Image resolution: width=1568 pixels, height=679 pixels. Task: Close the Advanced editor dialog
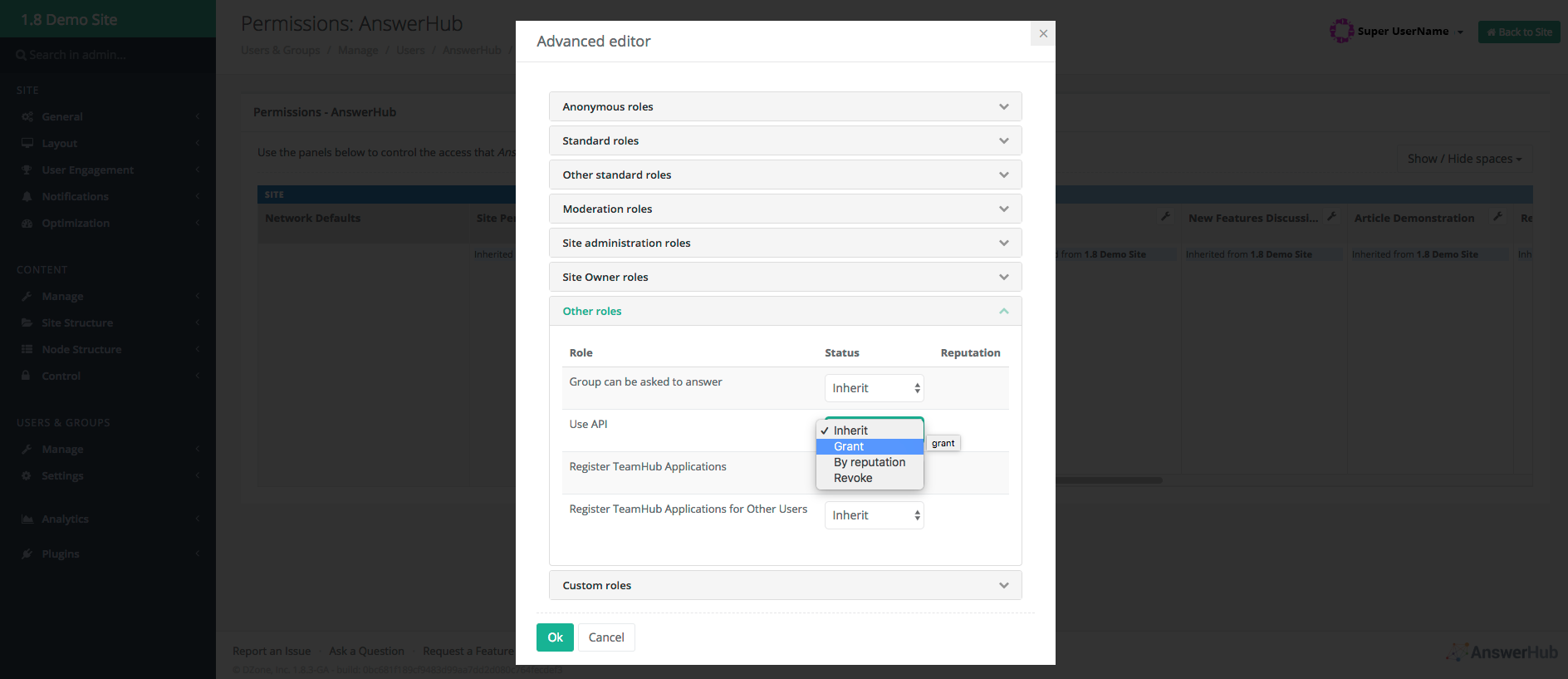(x=1043, y=33)
